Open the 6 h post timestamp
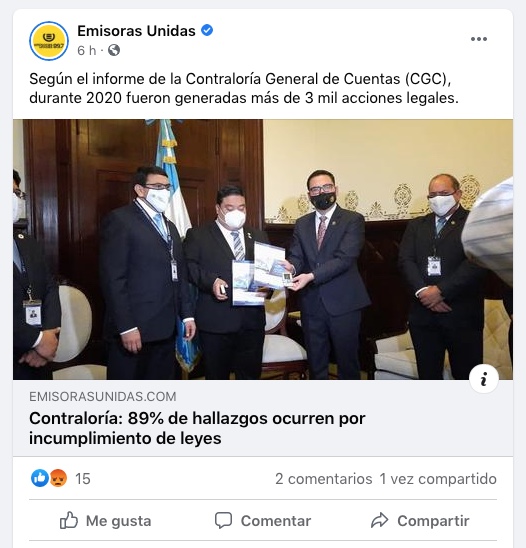The image size is (526, 548). (x=86, y=50)
